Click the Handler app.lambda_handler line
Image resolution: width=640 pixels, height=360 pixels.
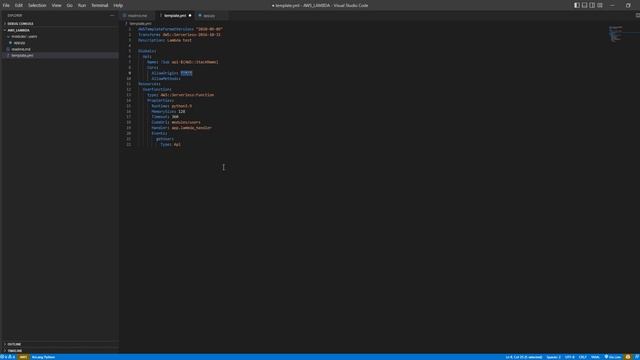pos(182,128)
